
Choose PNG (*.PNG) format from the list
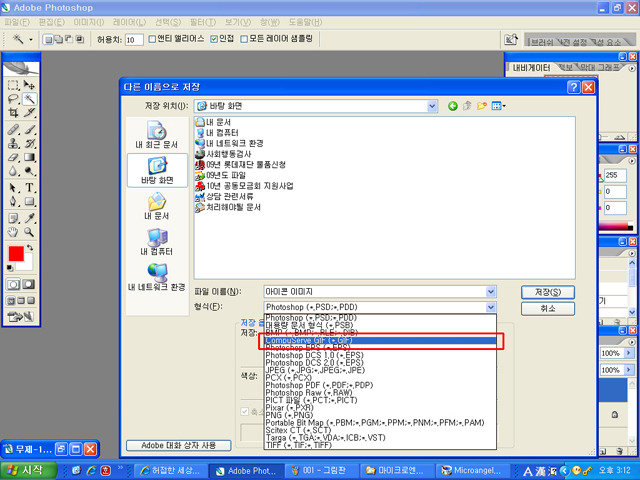[380, 415]
